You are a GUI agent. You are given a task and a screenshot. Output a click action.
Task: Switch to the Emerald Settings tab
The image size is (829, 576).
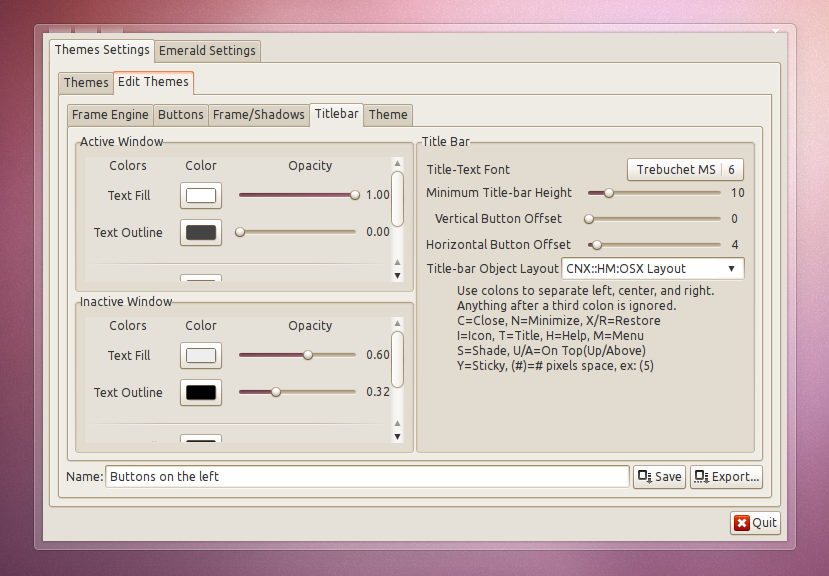207,50
